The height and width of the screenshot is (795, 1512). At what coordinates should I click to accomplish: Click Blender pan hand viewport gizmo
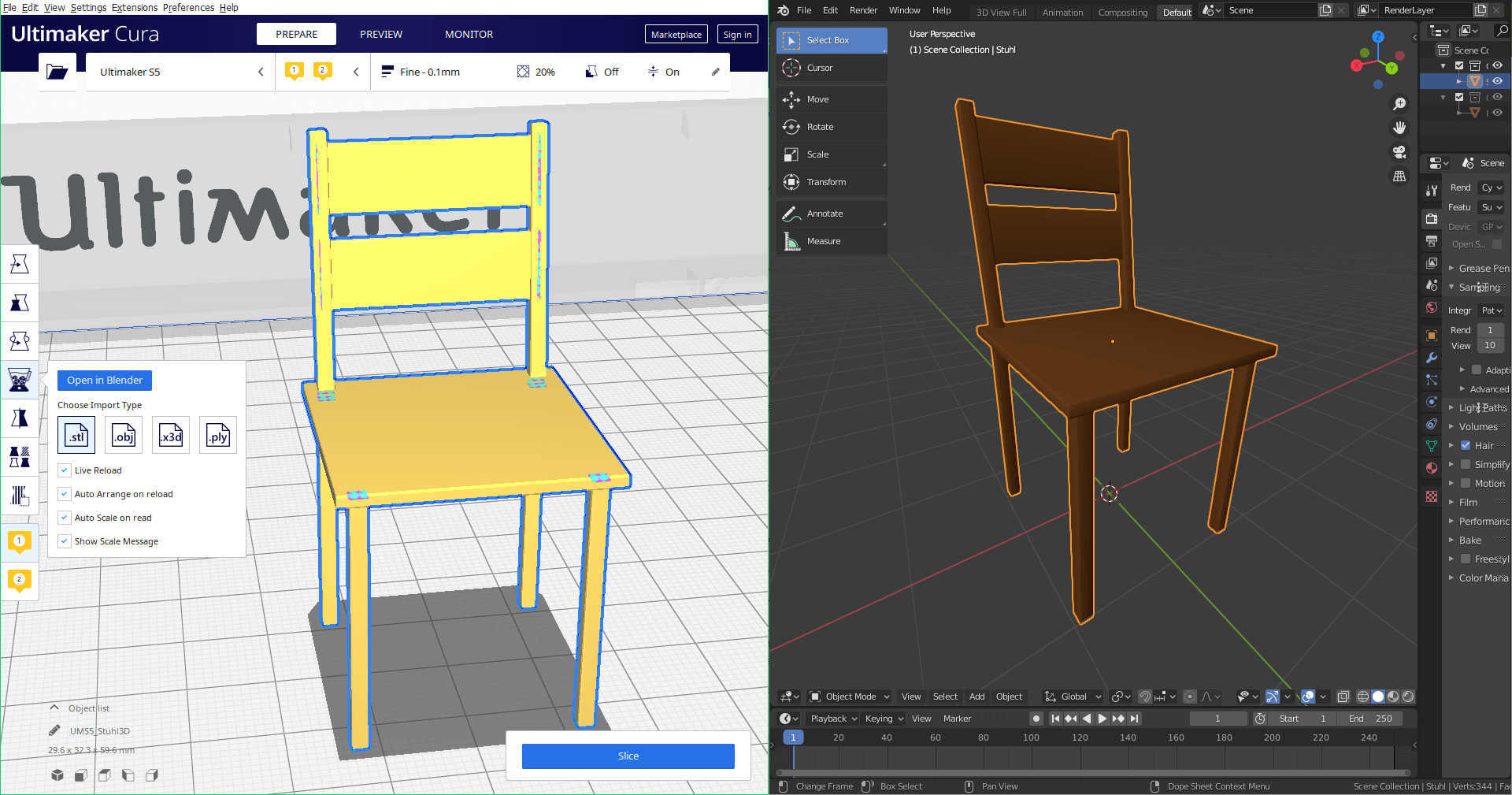point(1399,128)
